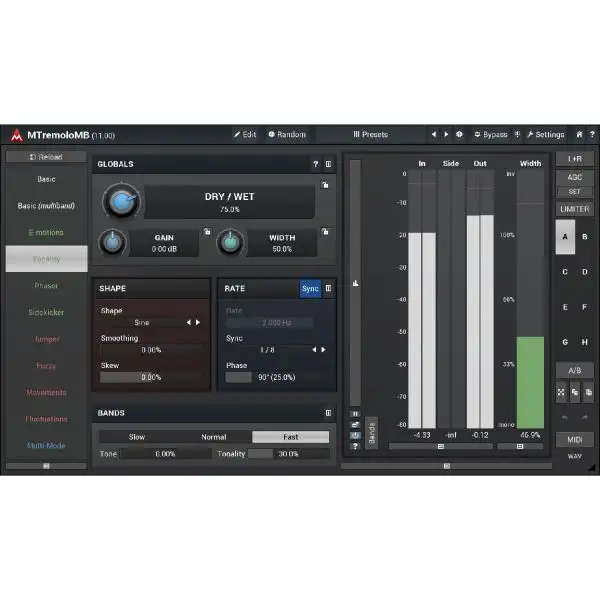This screenshot has width=600, height=600.
Task: Click the Width knob
Action: [x=230, y=243]
